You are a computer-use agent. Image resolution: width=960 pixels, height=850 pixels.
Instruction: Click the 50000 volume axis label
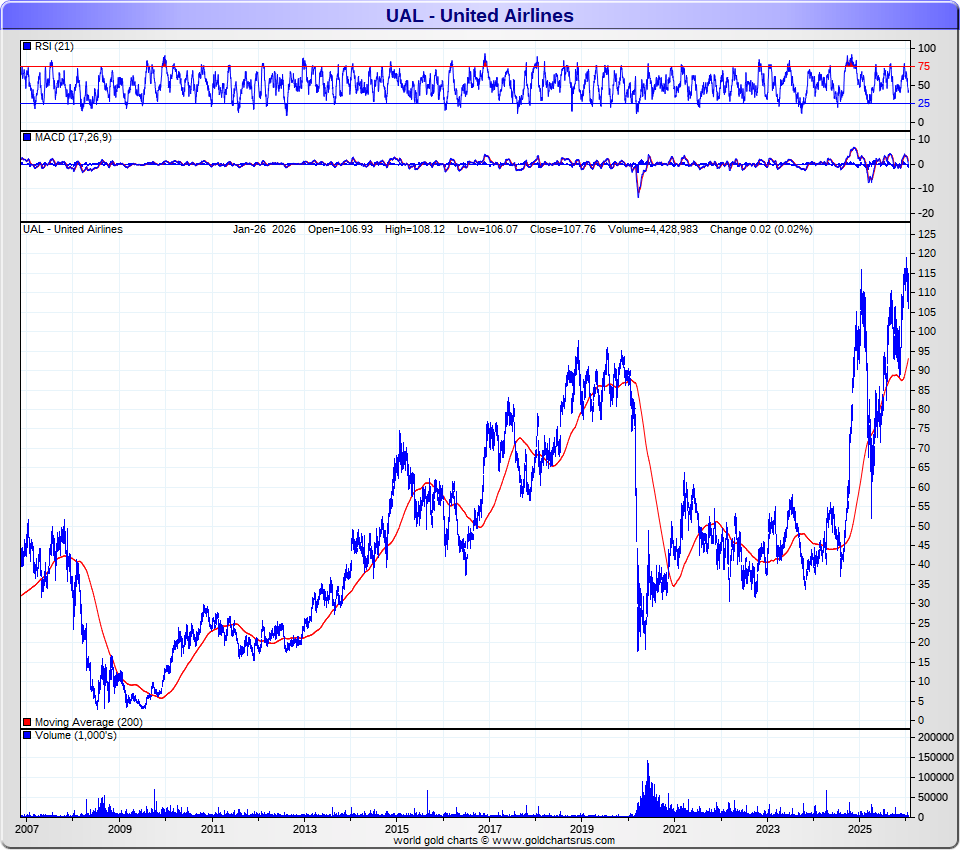932,797
